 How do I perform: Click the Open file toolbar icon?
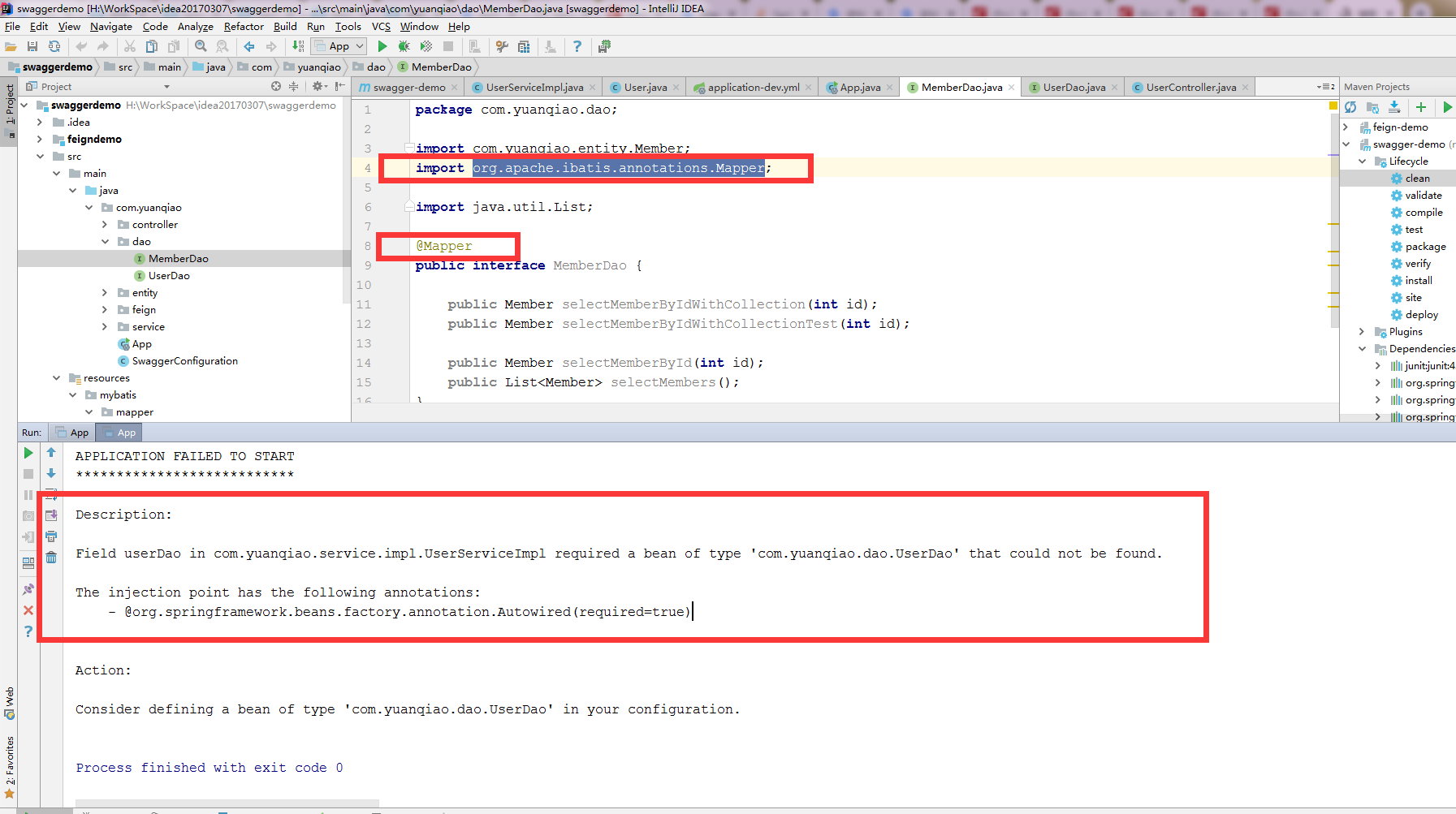point(11,47)
